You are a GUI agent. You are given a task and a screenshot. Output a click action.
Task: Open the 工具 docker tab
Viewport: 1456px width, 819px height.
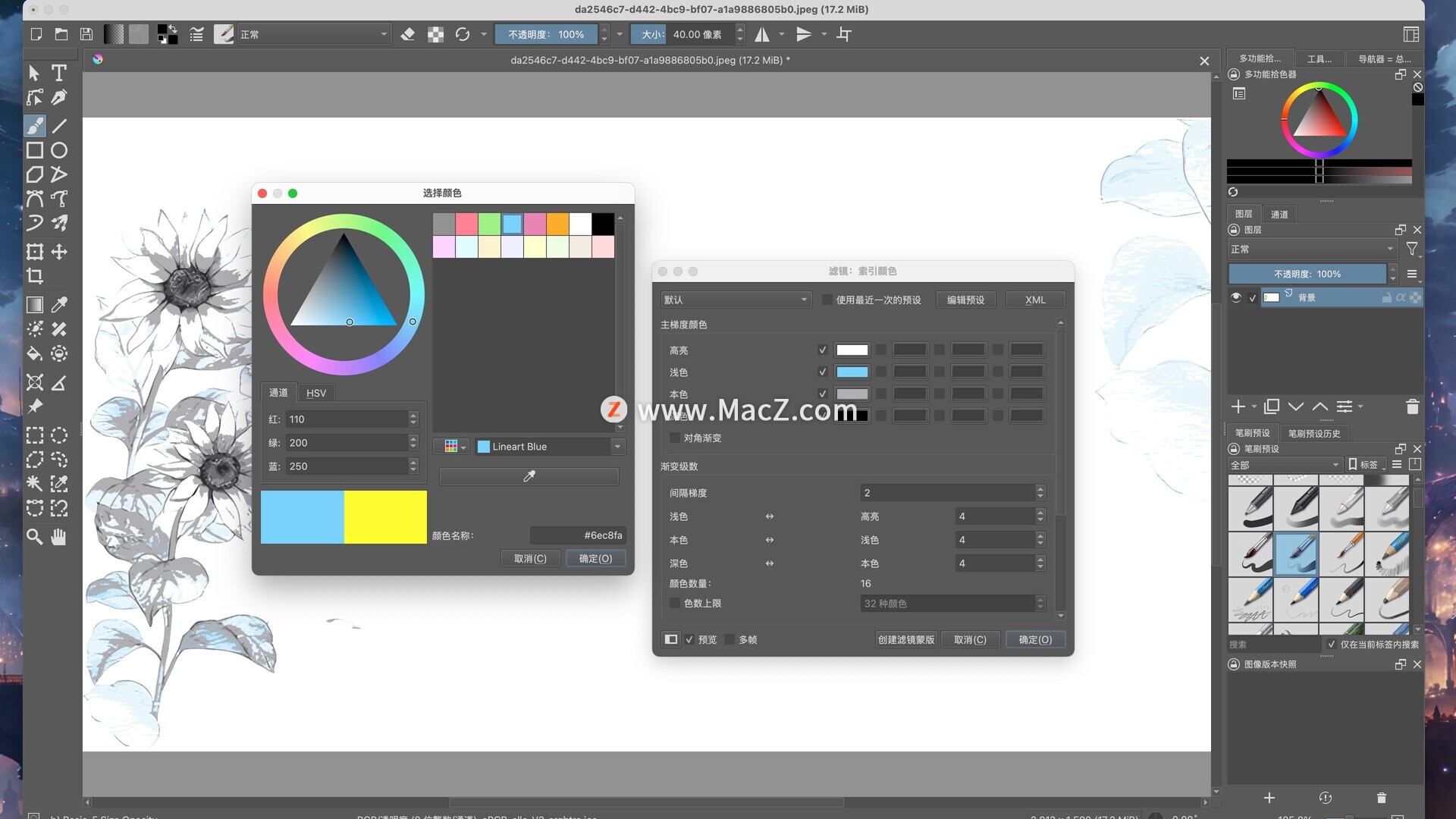1319,59
